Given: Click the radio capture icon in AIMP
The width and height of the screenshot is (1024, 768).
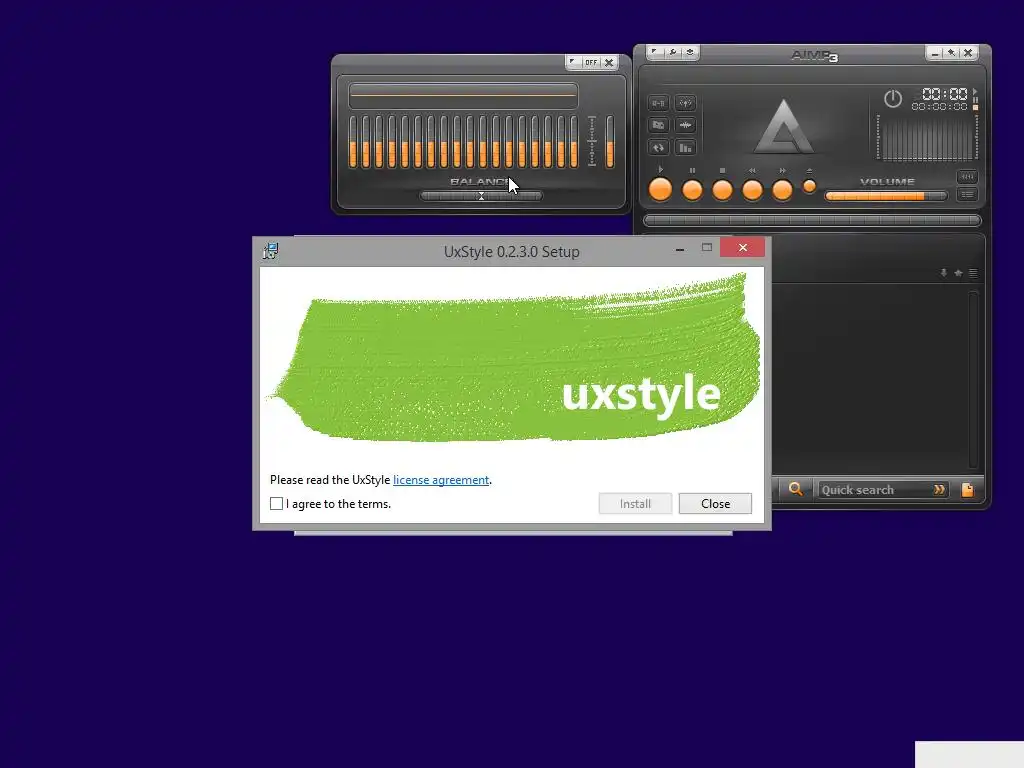Looking at the screenshot, I should 685,103.
